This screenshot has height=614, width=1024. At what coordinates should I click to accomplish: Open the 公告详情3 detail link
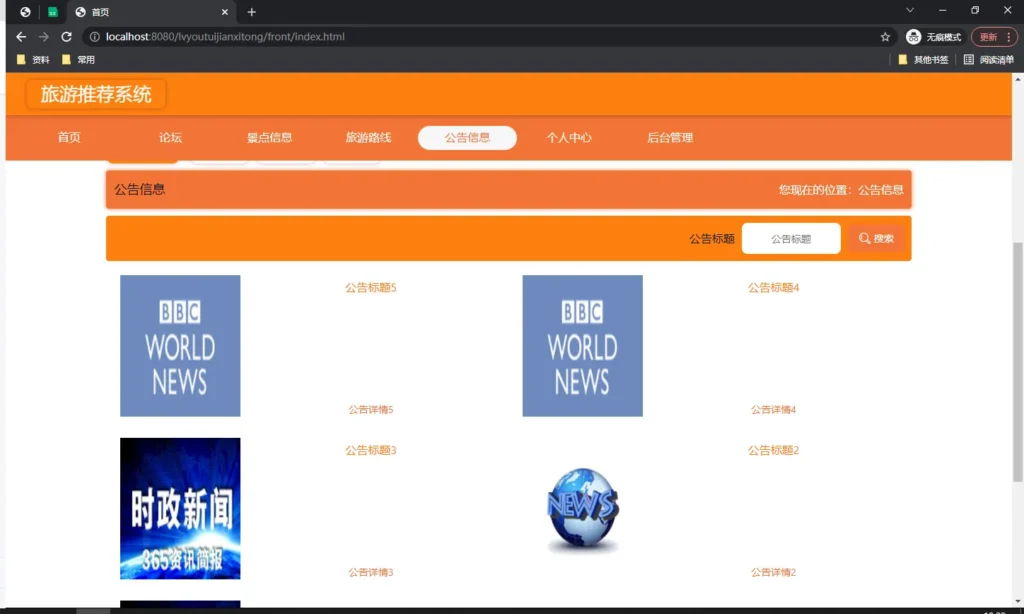coord(370,572)
